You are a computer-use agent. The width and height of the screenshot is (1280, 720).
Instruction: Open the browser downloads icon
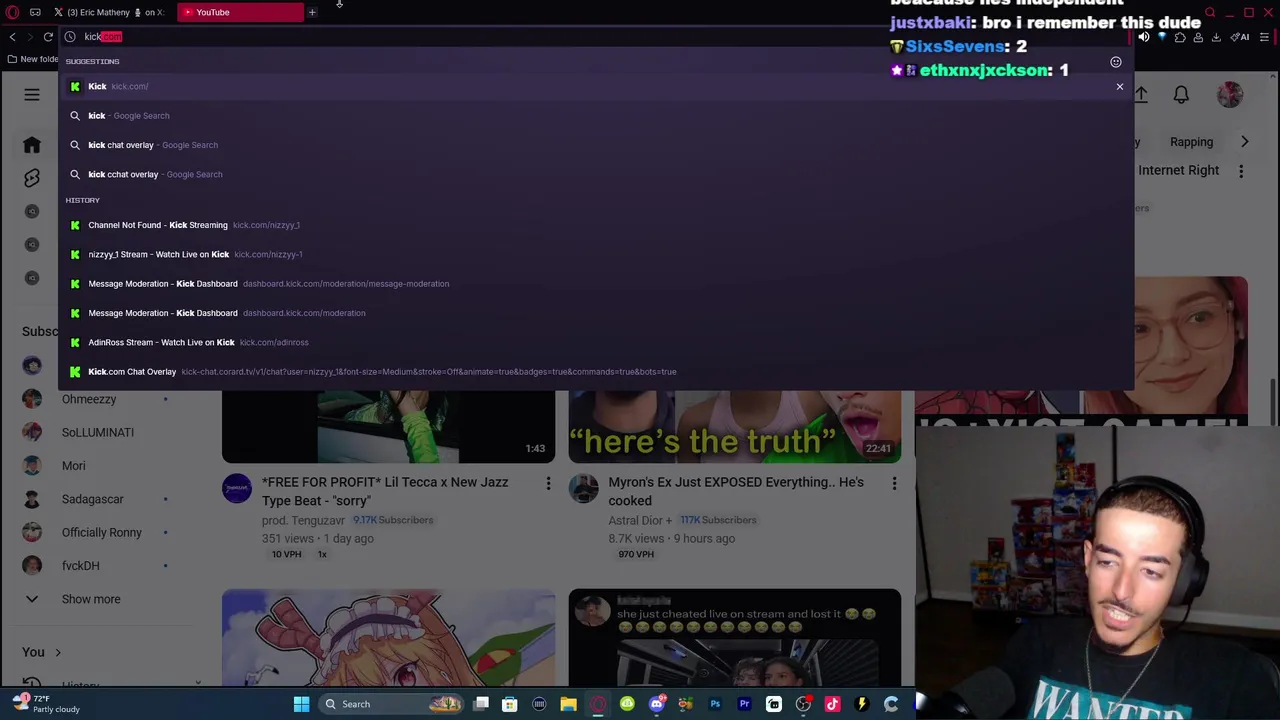(1216, 37)
